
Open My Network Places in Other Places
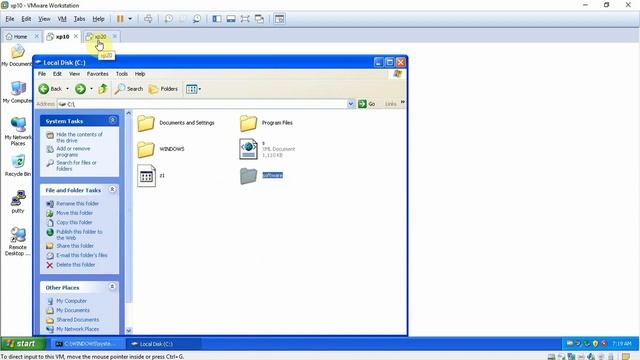coord(78,329)
